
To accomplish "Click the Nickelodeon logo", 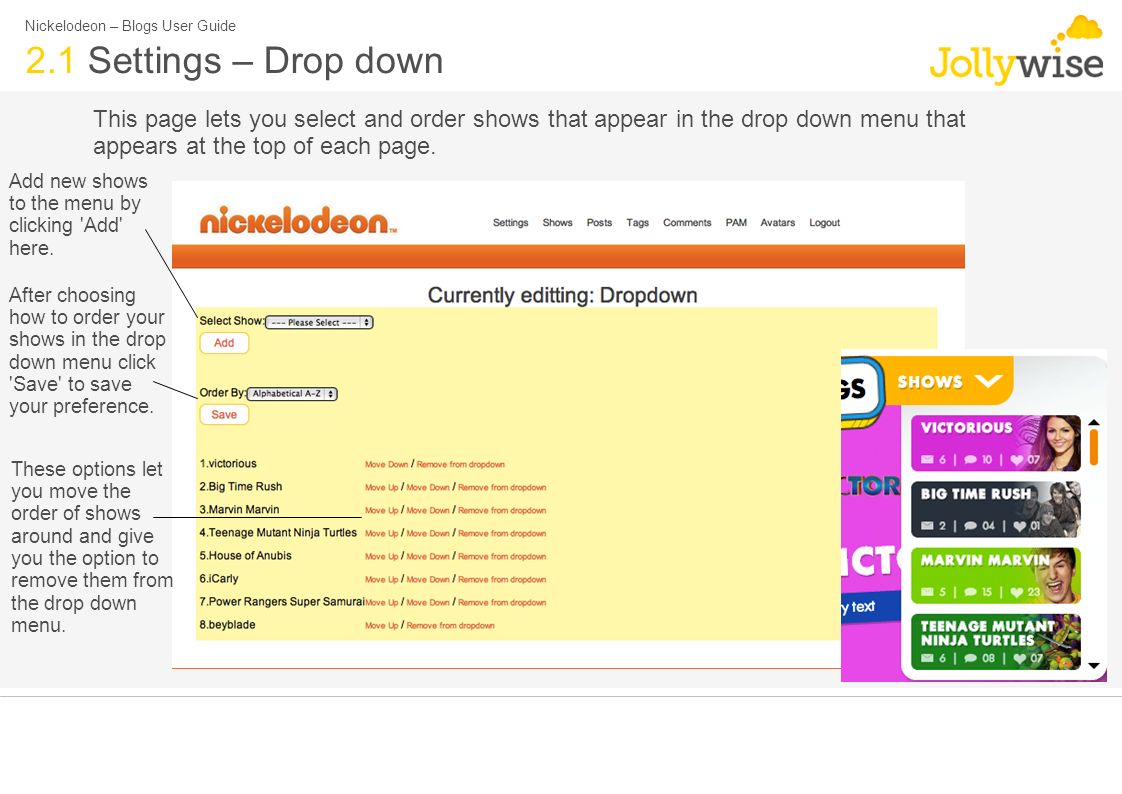I will pos(298,220).
